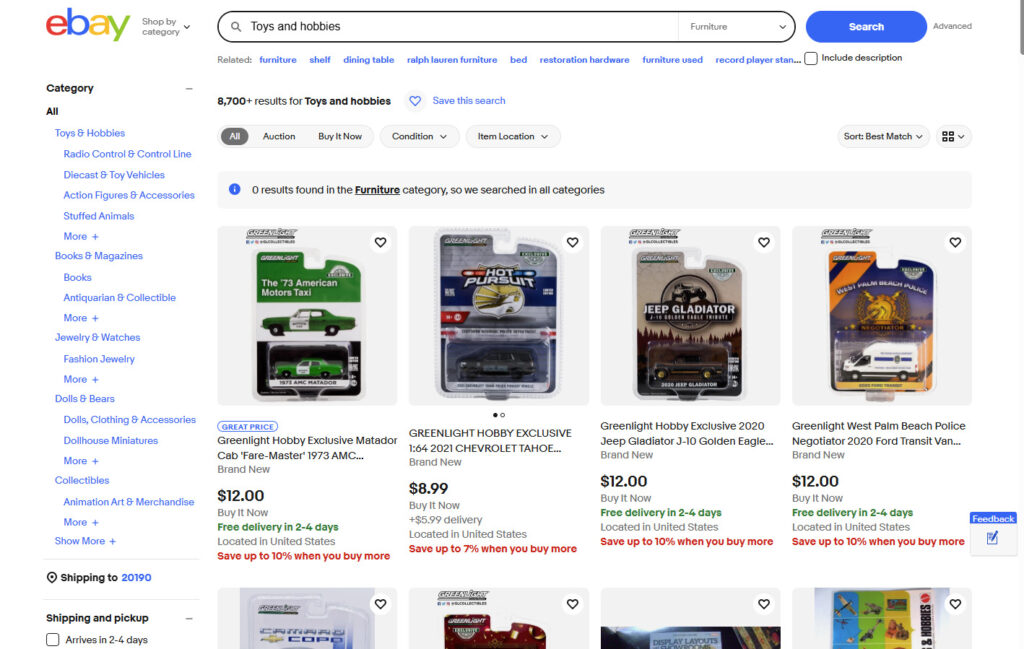The height and width of the screenshot is (649, 1024).
Task: Open the Sort: Best Match dropdown
Action: [x=882, y=136]
